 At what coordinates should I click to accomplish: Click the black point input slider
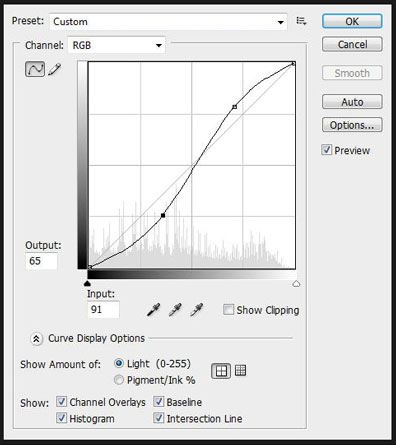pos(87,284)
